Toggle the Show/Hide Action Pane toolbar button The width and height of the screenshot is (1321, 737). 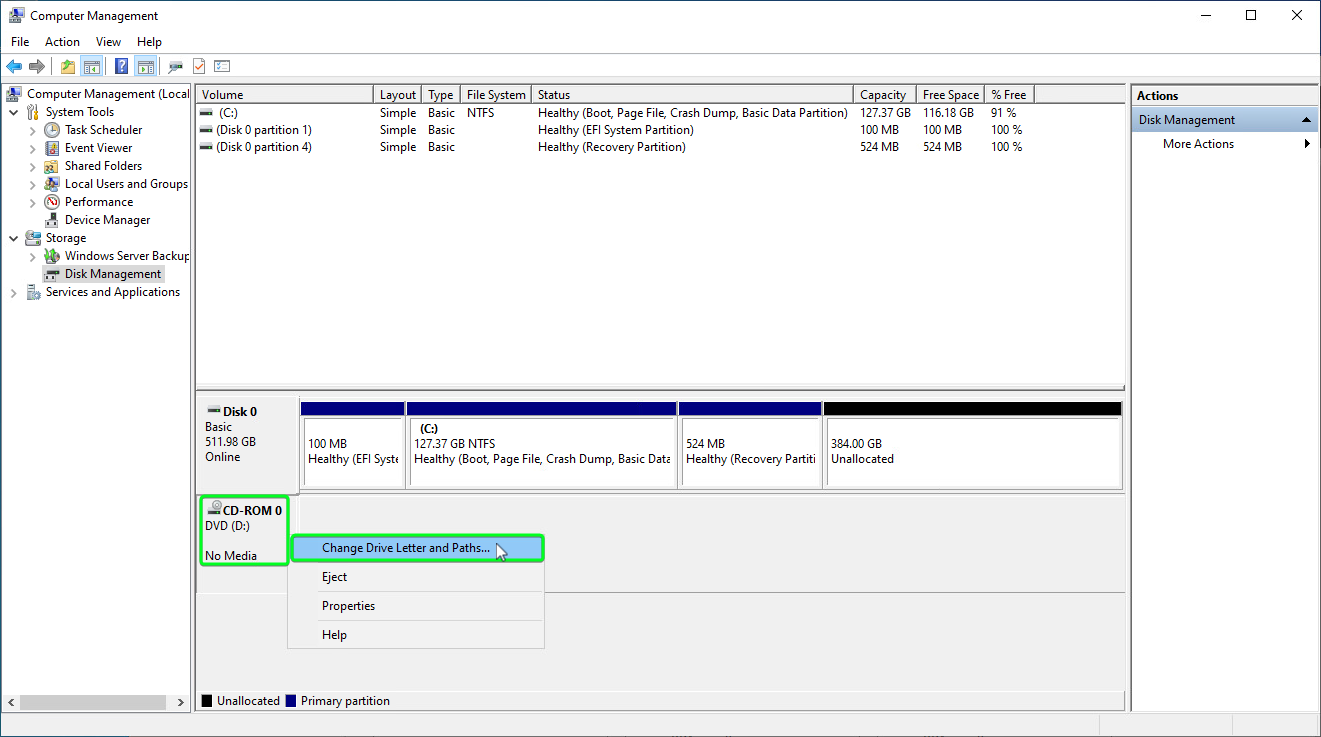tap(146, 67)
